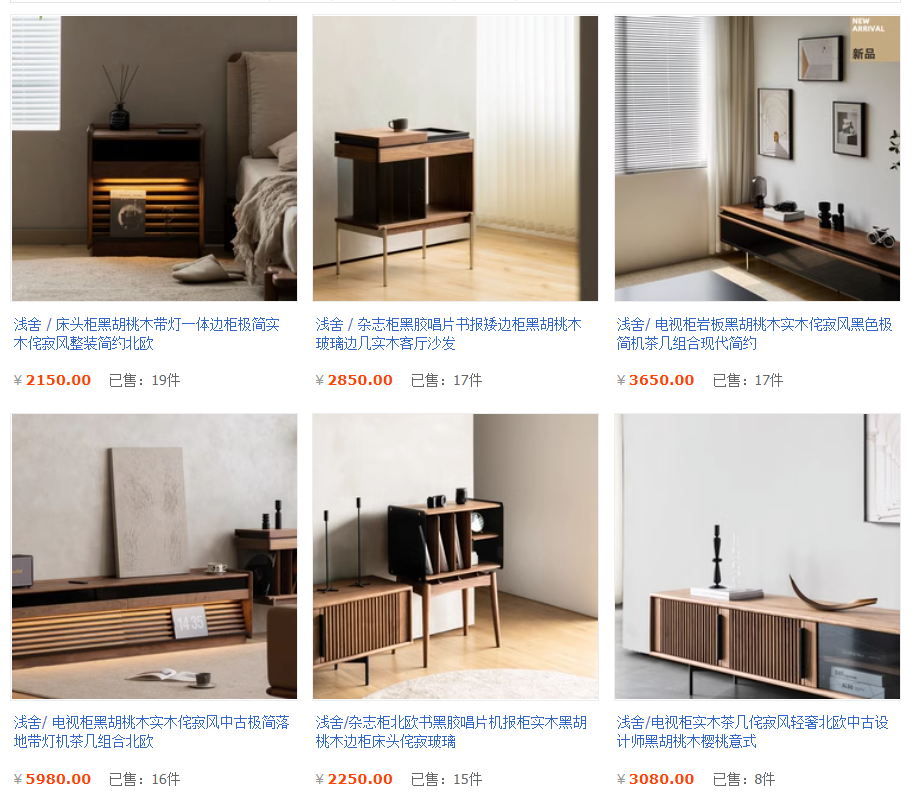Click the ¥2150.00 price
The width and height of the screenshot is (921, 801).
click(x=52, y=380)
